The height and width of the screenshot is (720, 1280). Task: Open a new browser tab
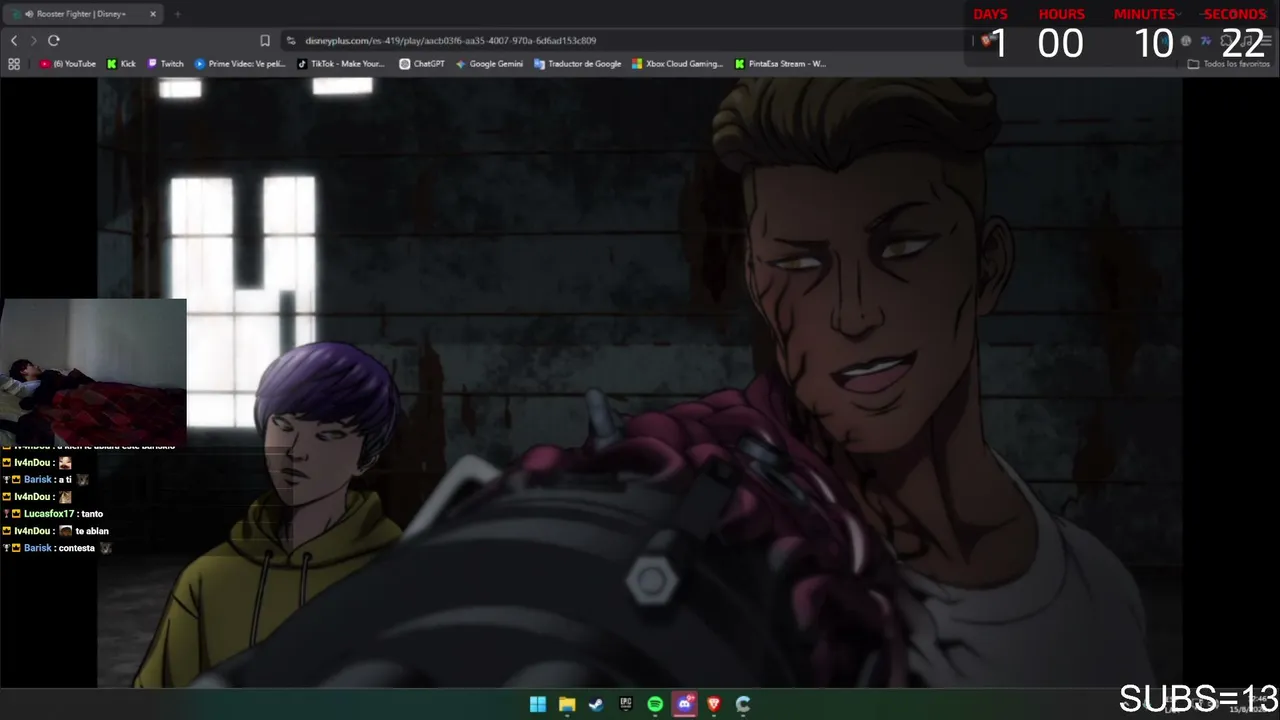coord(177,14)
